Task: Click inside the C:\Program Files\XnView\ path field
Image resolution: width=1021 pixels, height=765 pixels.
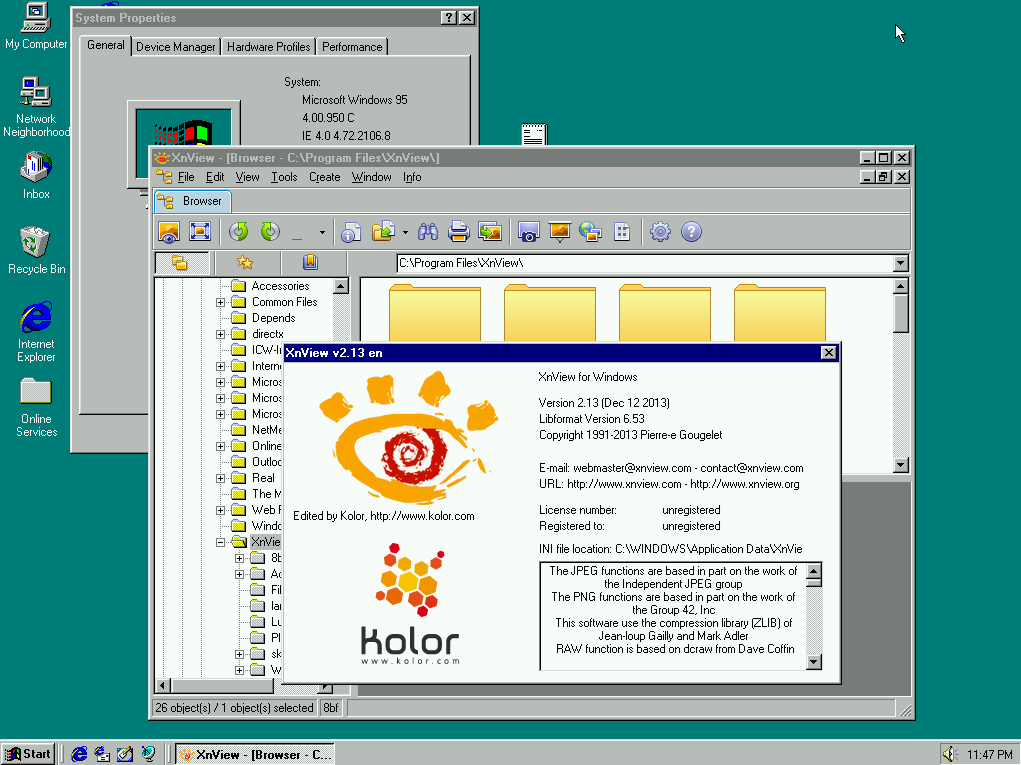Action: (x=645, y=263)
